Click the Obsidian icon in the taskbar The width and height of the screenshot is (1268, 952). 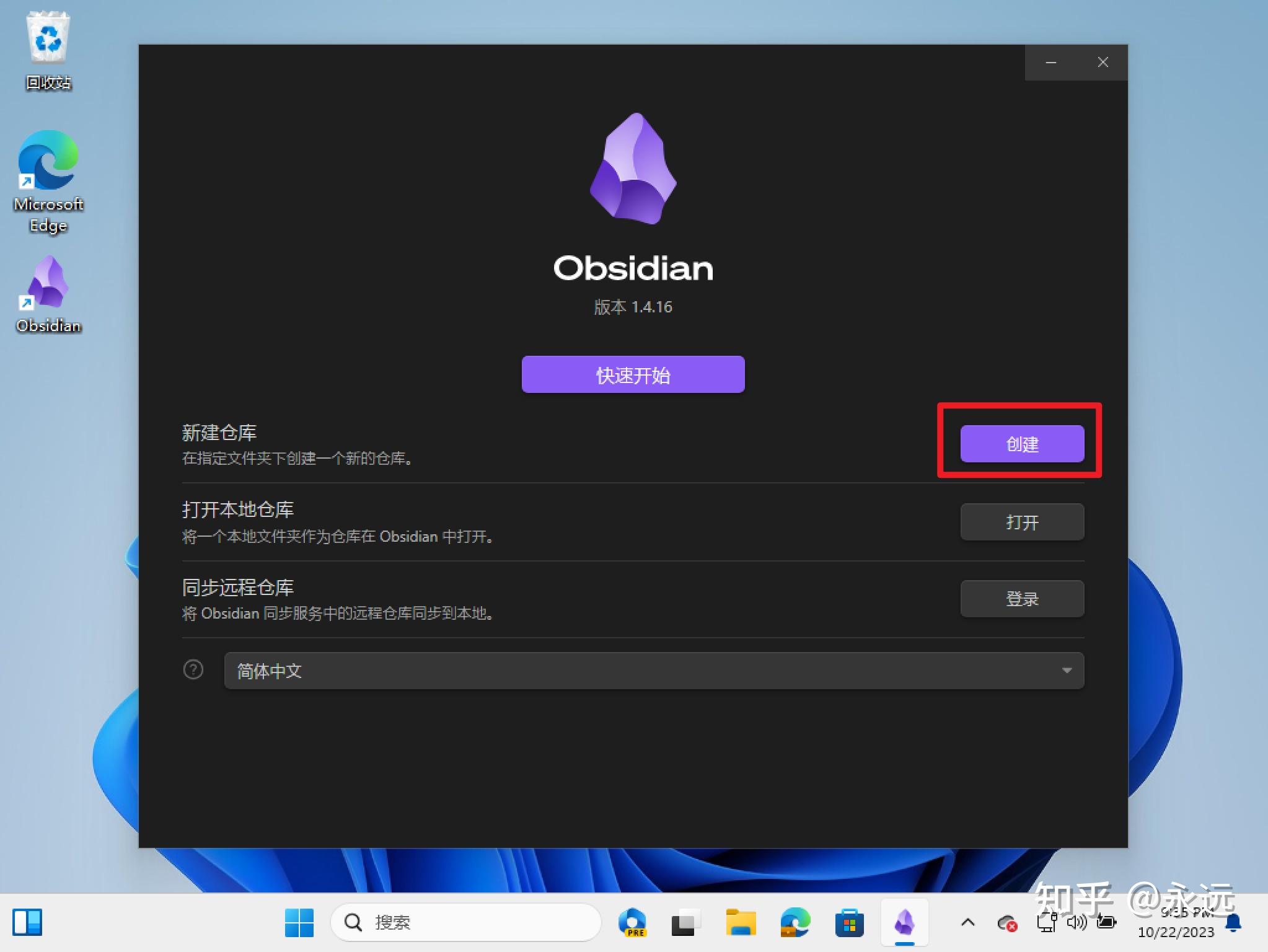[906, 922]
